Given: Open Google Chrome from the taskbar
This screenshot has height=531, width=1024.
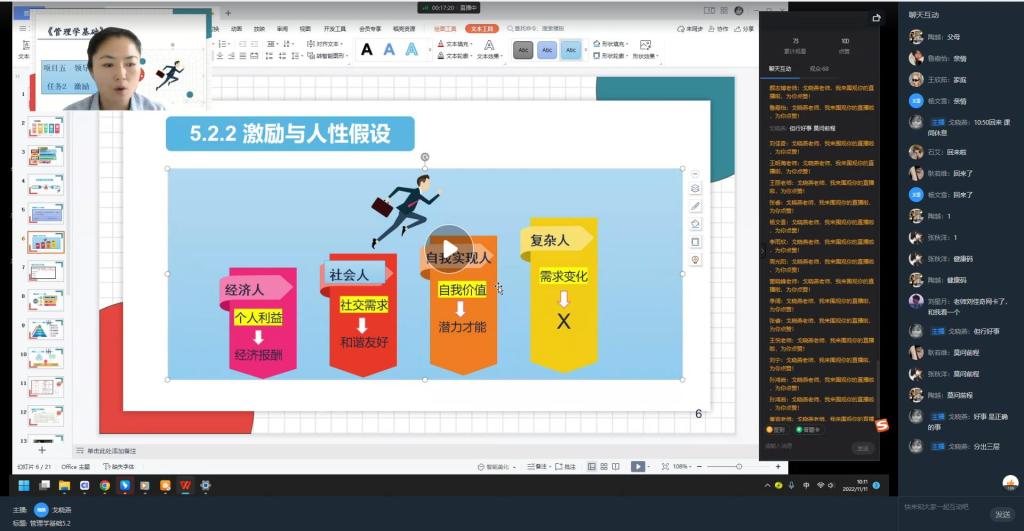Looking at the screenshot, I should point(105,486).
